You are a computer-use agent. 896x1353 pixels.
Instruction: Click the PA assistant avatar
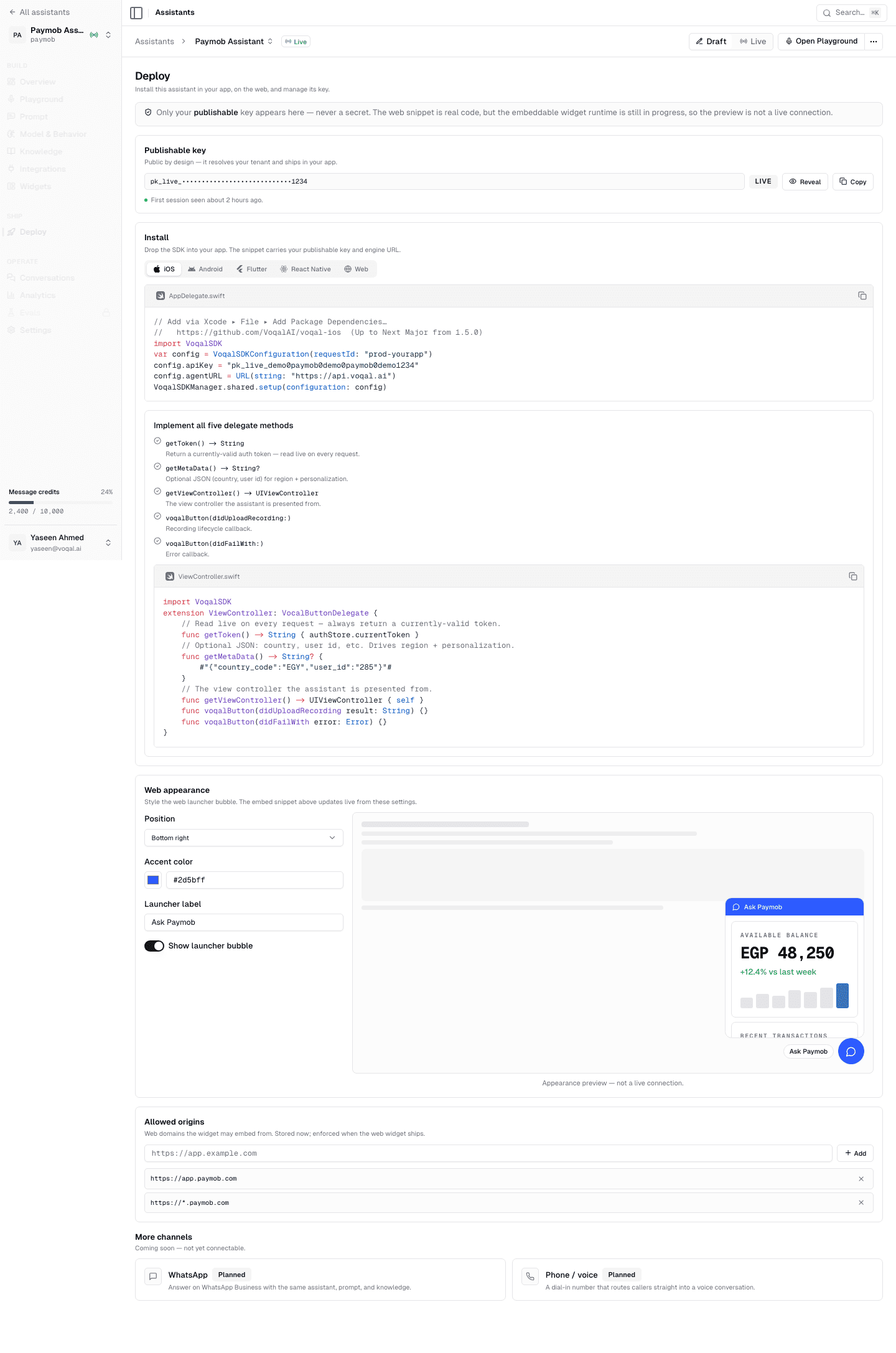(17, 35)
